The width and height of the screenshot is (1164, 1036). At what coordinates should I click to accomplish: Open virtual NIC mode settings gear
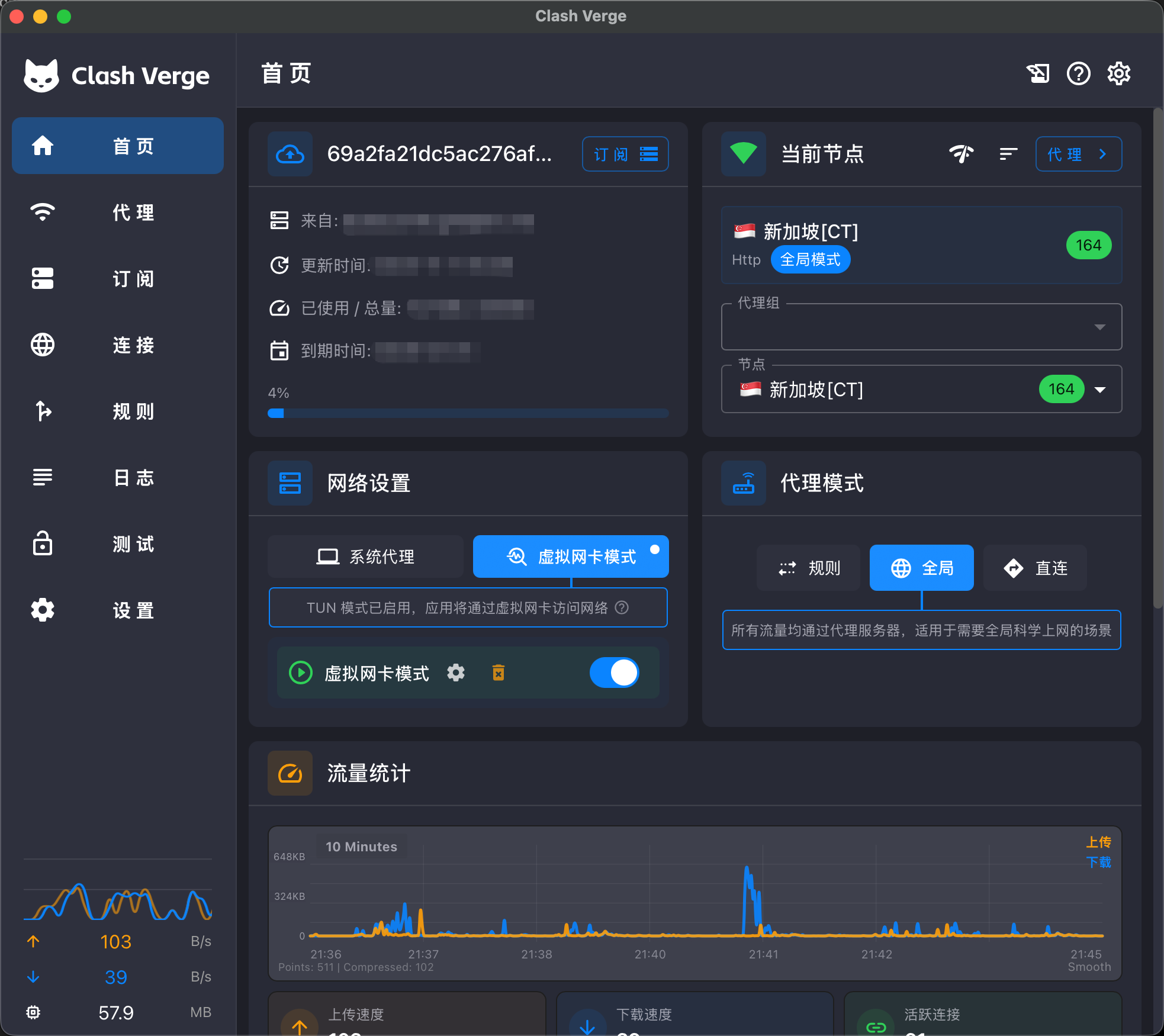point(456,673)
